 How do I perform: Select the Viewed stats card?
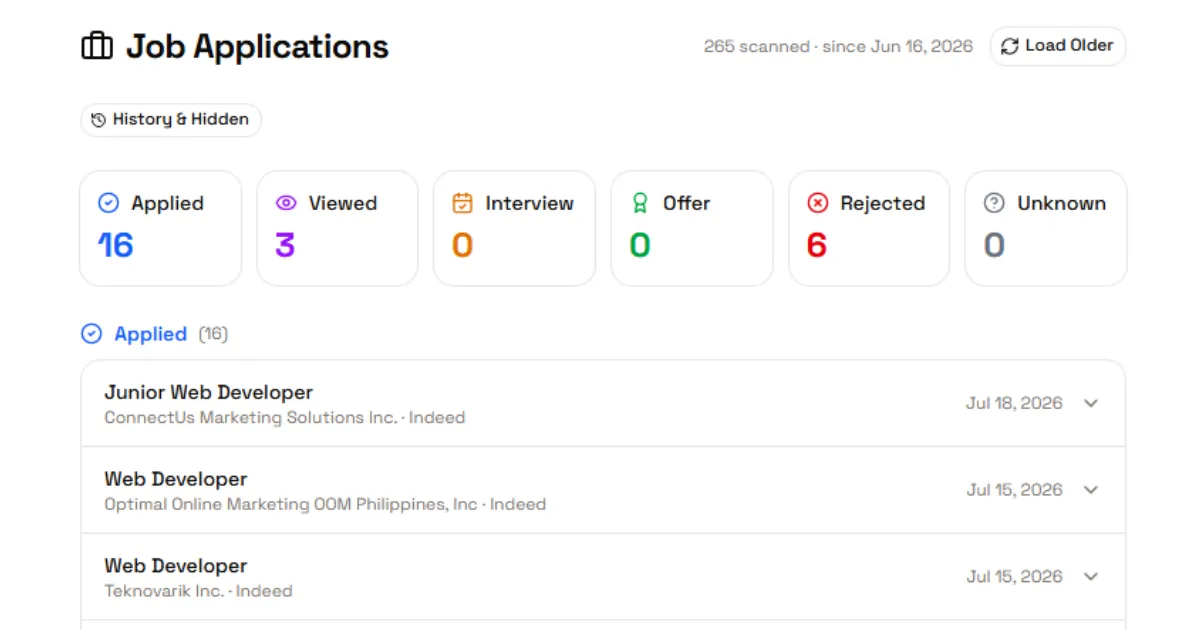pyautogui.click(x=337, y=228)
